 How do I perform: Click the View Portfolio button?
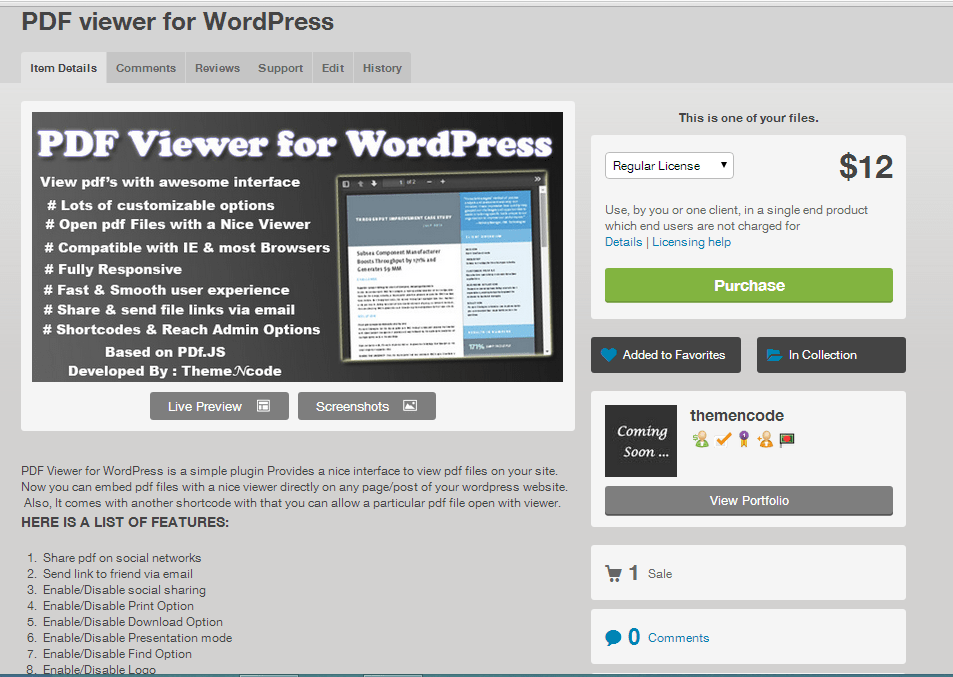[749, 501]
